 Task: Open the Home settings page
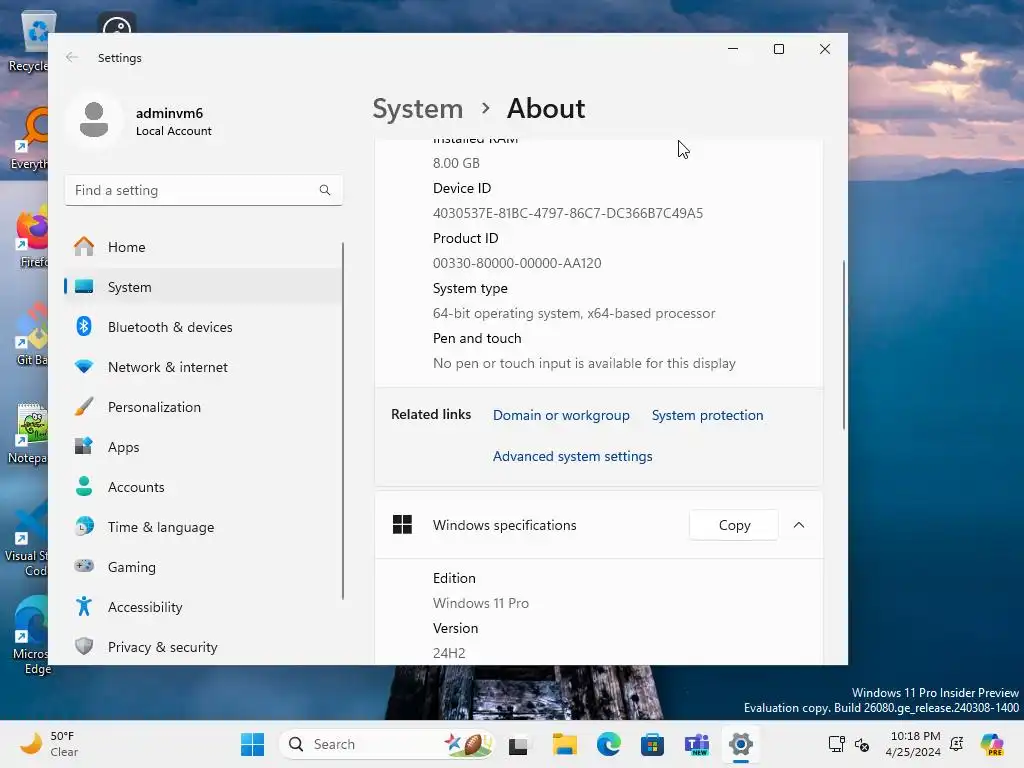click(203, 247)
